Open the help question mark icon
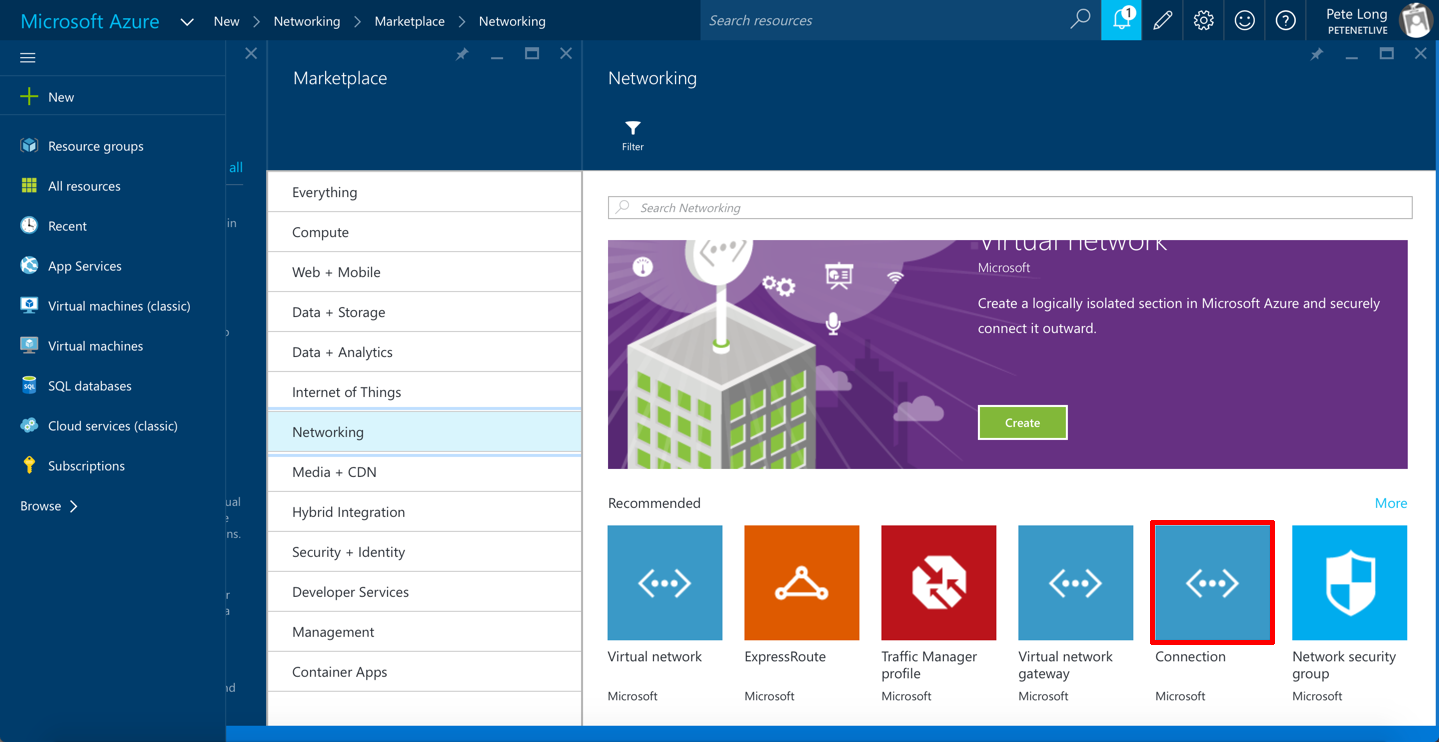Viewport: 1439px width, 742px height. pos(1285,20)
